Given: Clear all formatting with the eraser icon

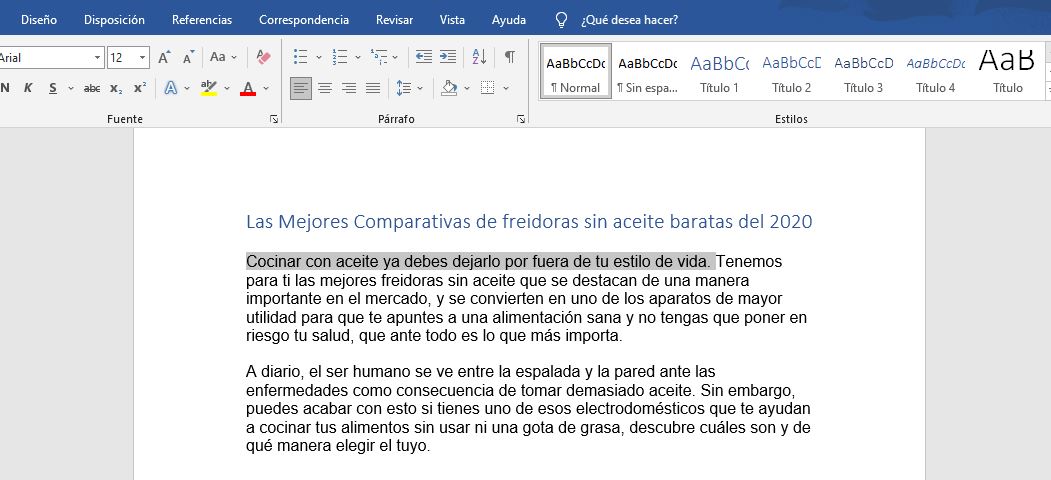Looking at the screenshot, I should click(263, 57).
